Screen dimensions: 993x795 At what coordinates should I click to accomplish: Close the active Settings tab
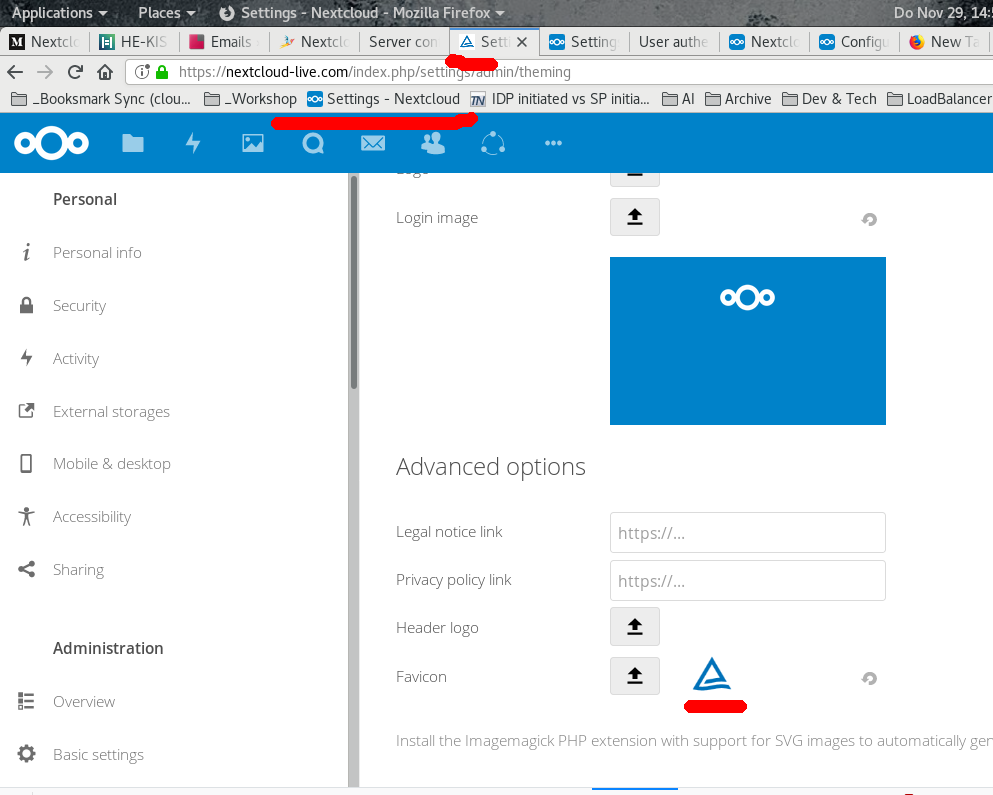[522, 42]
